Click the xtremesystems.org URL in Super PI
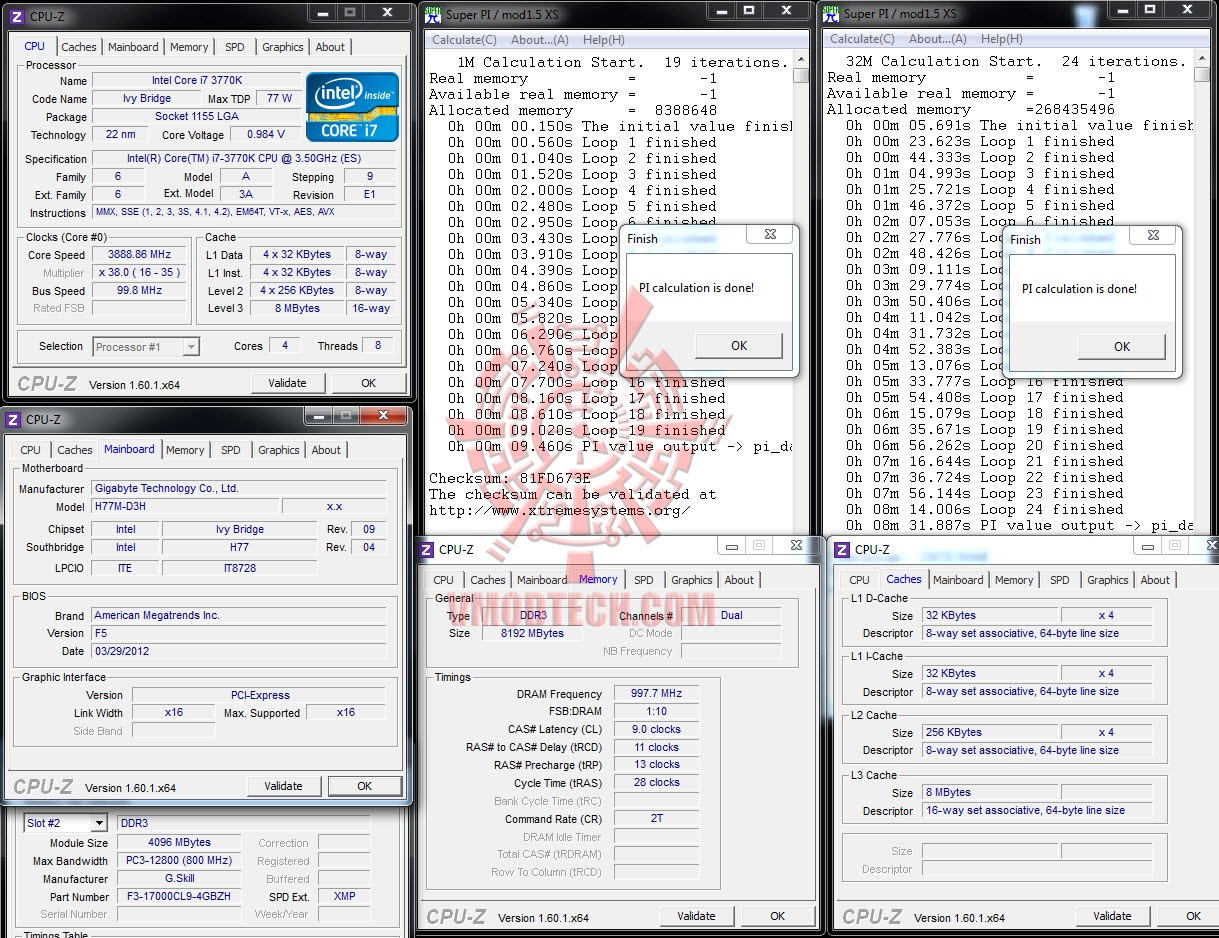1219x938 pixels. [x=560, y=510]
